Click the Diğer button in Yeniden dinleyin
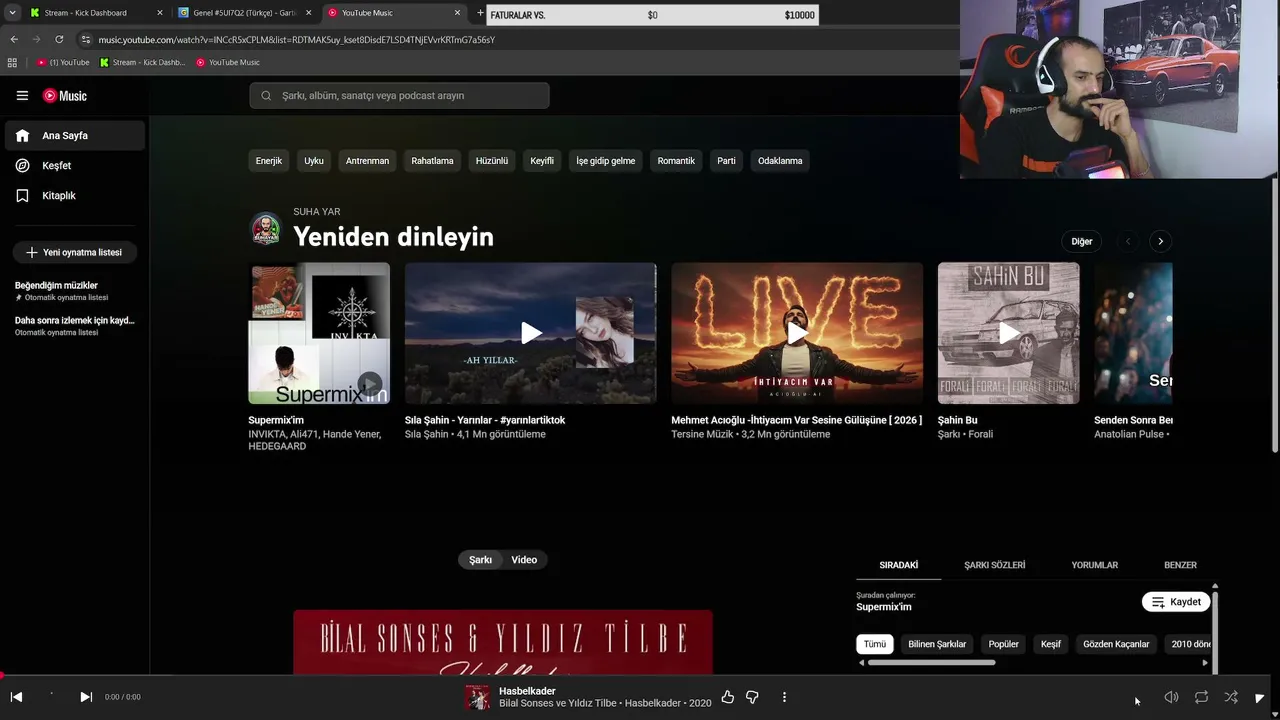This screenshot has height=720, width=1280. tap(1082, 241)
